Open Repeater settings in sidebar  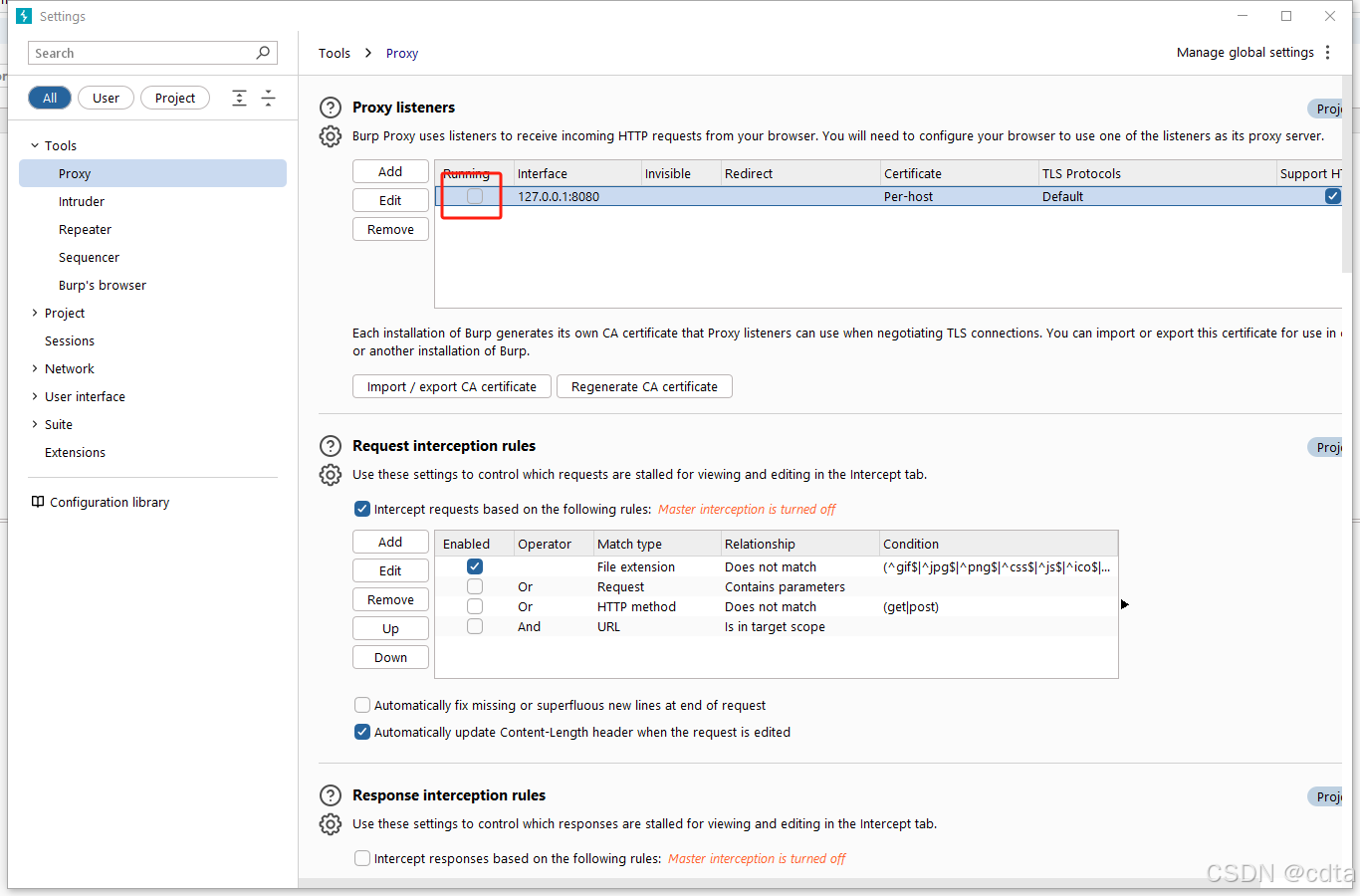tap(85, 229)
